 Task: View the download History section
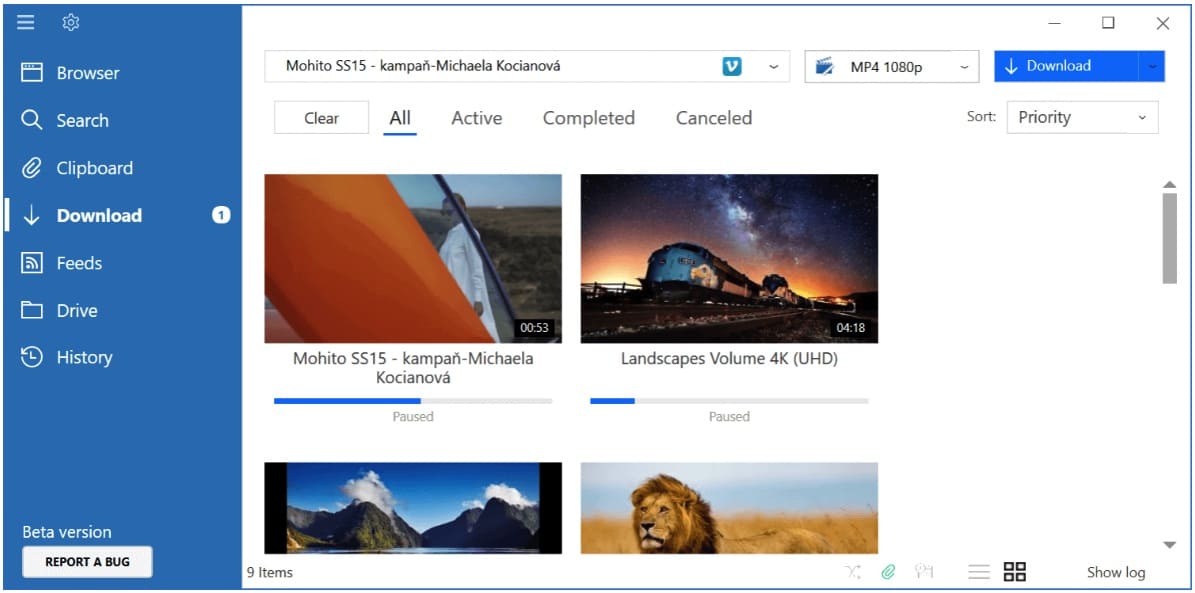tap(84, 357)
